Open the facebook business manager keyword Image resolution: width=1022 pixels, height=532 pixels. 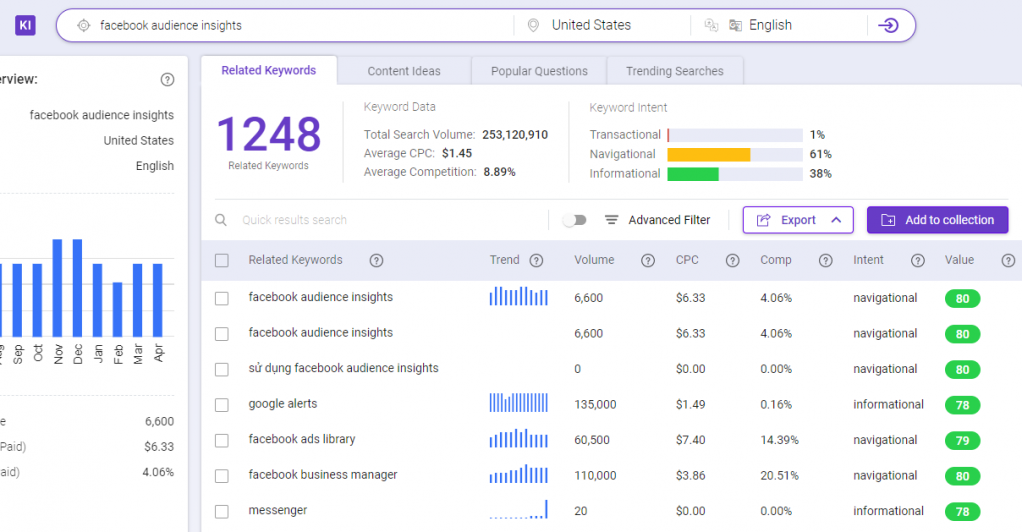point(323,475)
